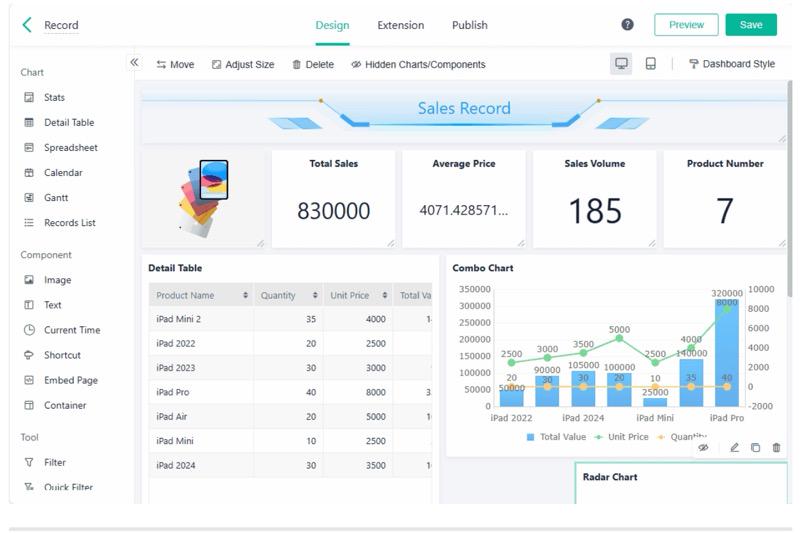Delete the Combo Chart using trash icon
This screenshot has height=533, width=800.
[x=776, y=447]
